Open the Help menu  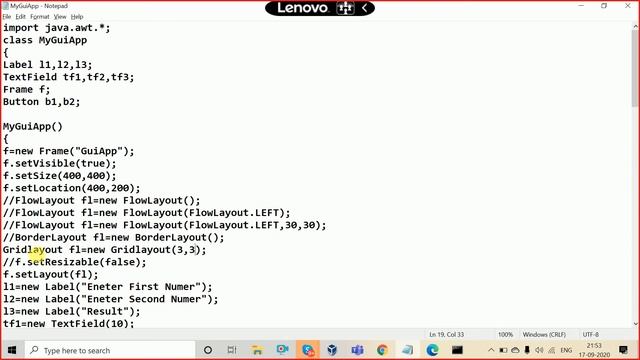click(x=77, y=17)
